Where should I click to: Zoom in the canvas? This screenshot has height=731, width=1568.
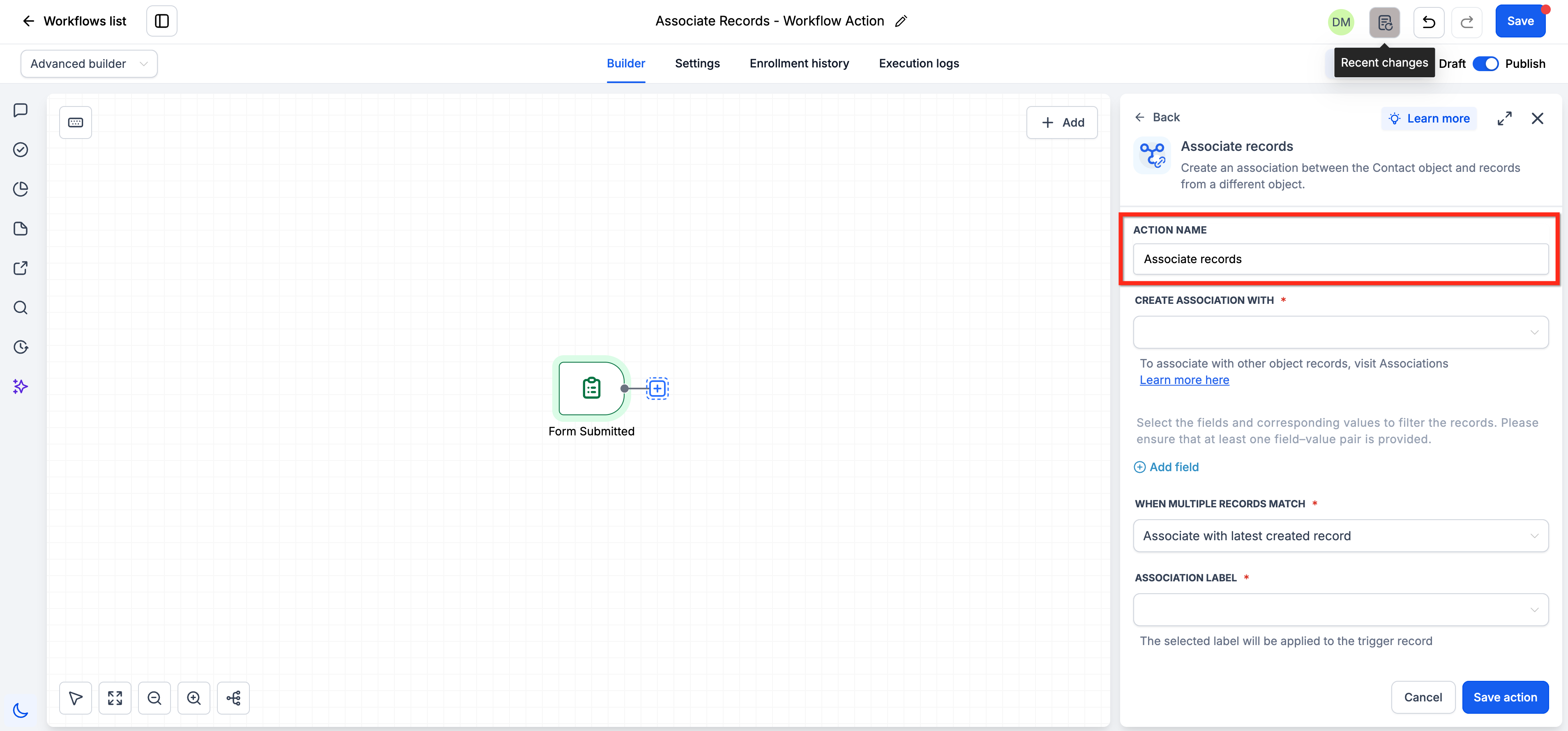tap(194, 698)
